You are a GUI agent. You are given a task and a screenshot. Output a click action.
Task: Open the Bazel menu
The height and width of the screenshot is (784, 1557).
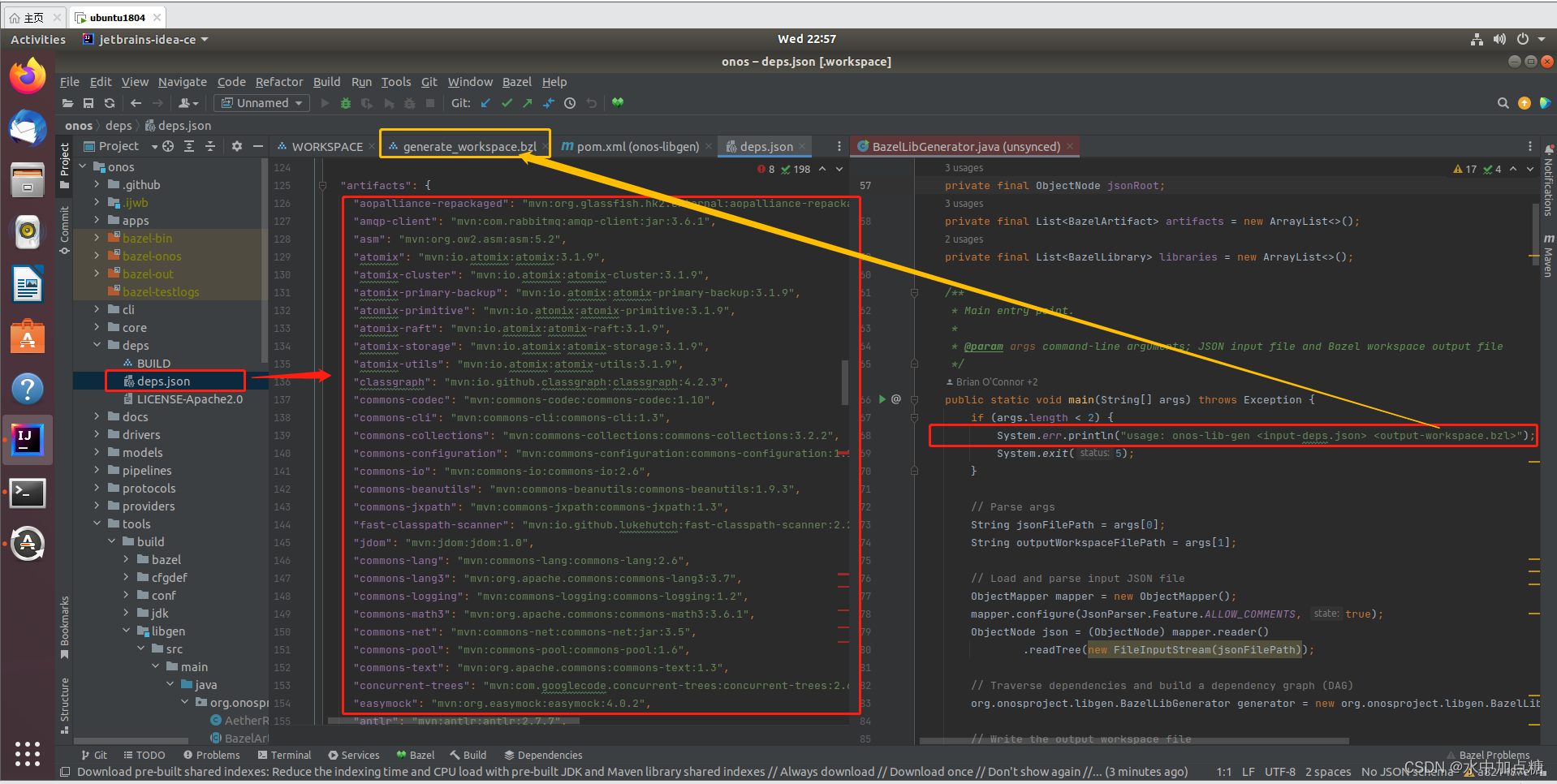click(516, 82)
